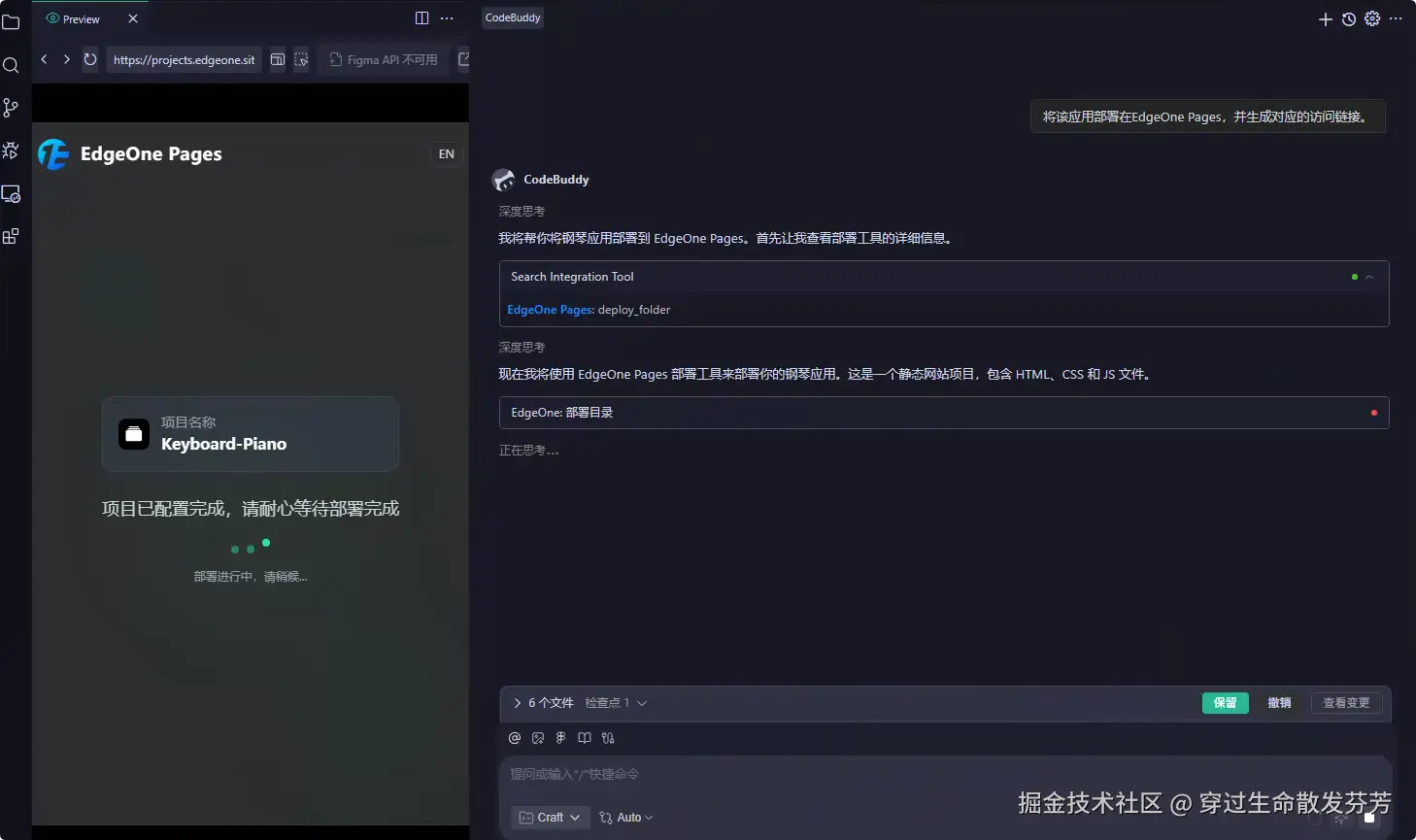Click the Figma API 不可用 button

point(384,59)
